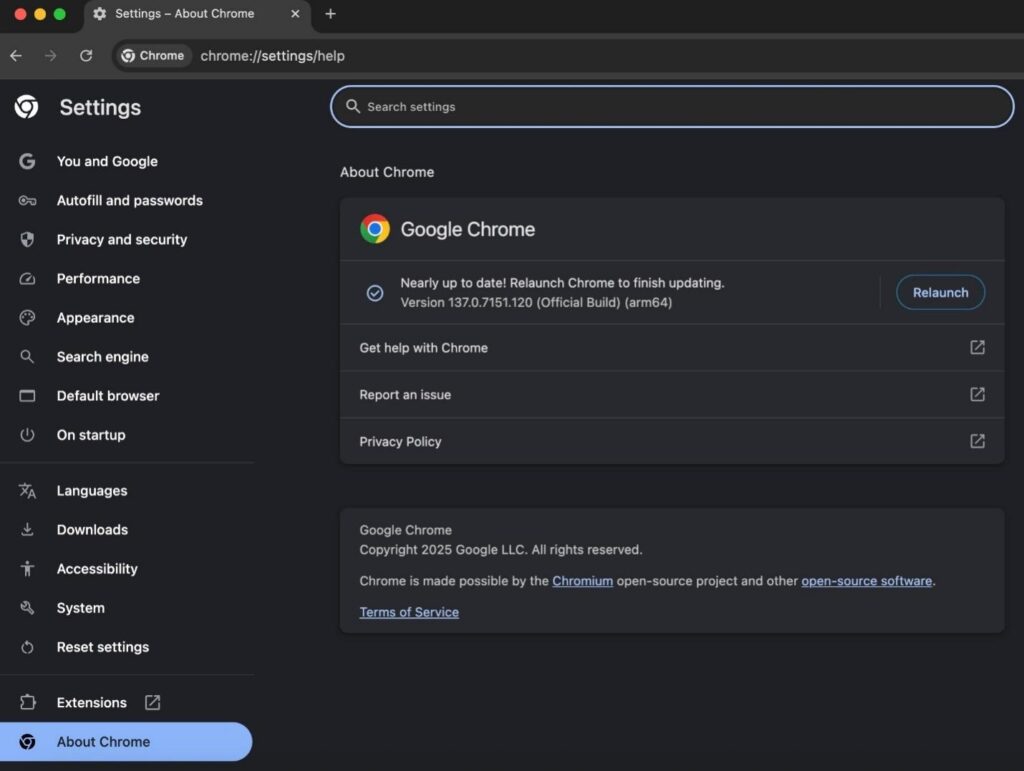Focus the Search settings field
1024x771 pixels.
(672, 106)
